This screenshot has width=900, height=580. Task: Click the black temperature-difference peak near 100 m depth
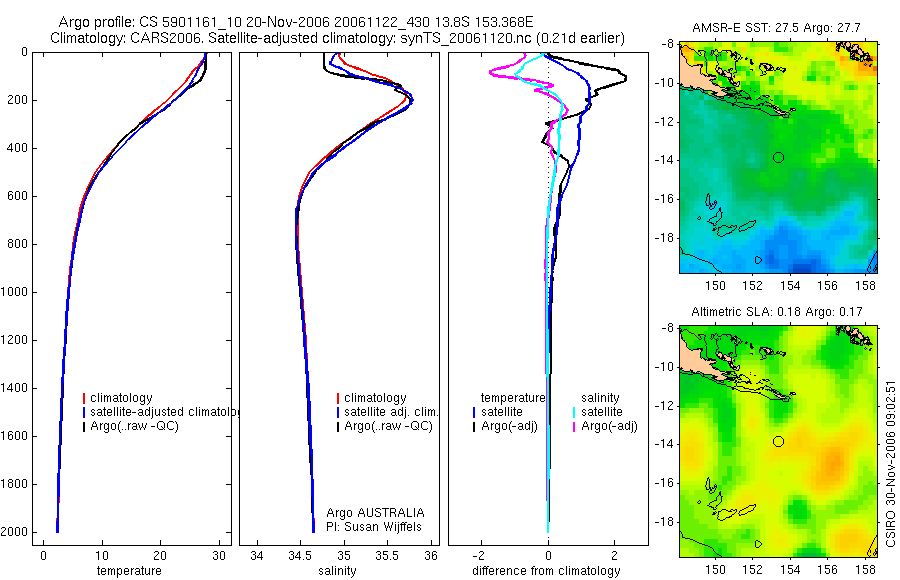[624, 77]
